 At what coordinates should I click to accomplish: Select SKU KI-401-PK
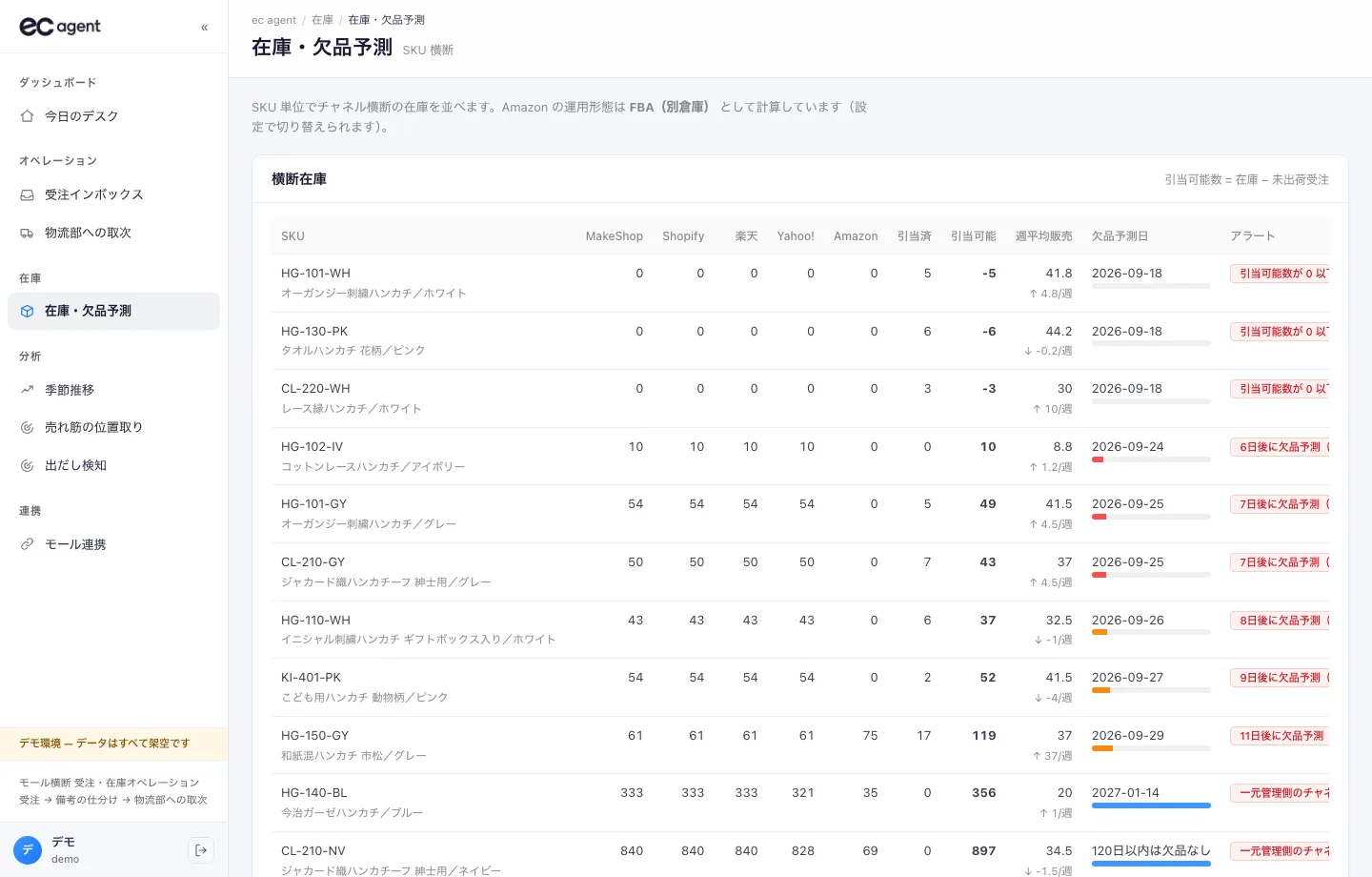311,678
